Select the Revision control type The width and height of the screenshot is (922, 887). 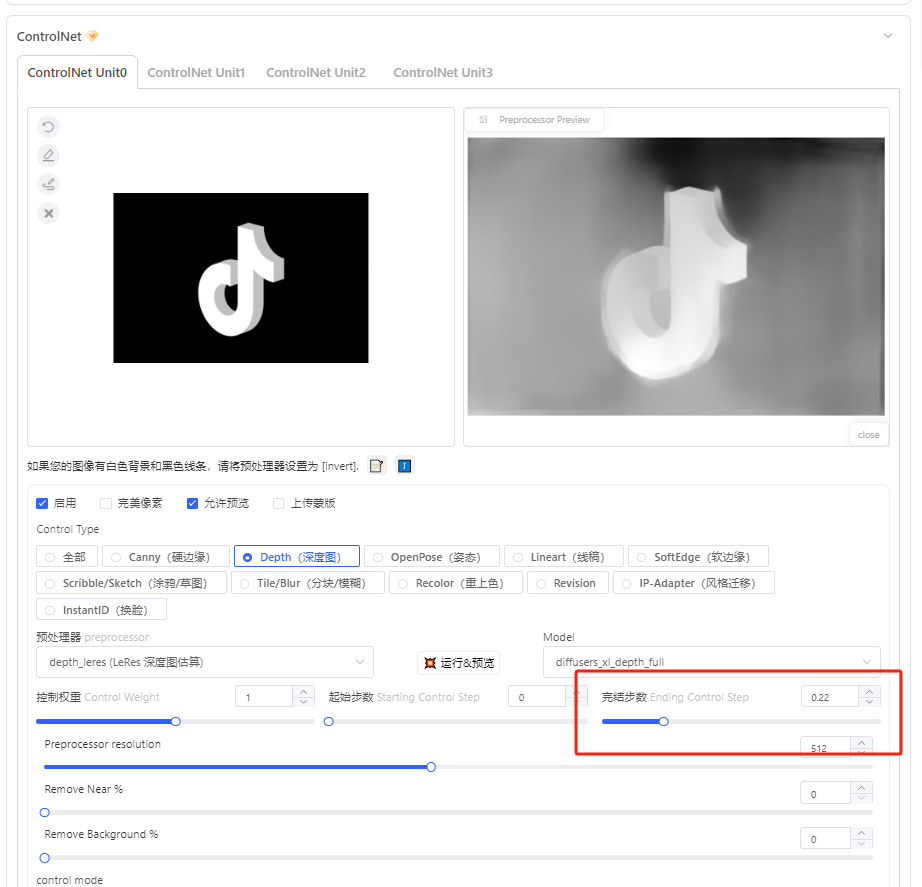pos(568,583)
